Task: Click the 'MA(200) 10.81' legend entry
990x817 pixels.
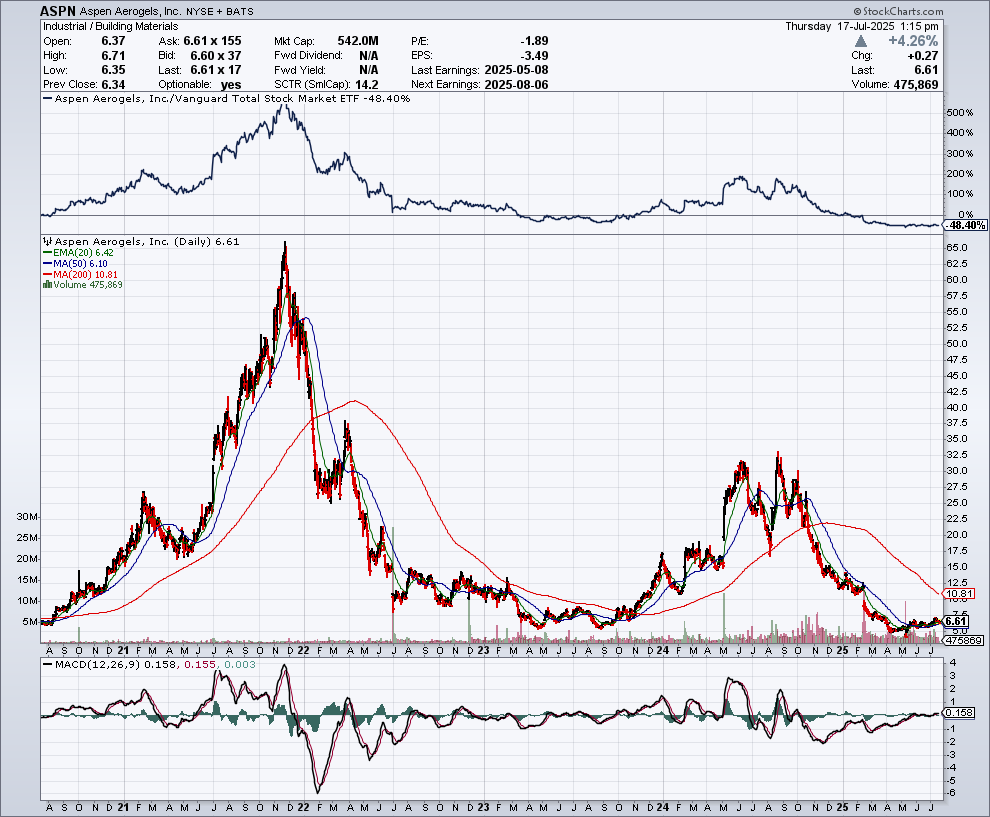Action: click(x=80, y=275)
